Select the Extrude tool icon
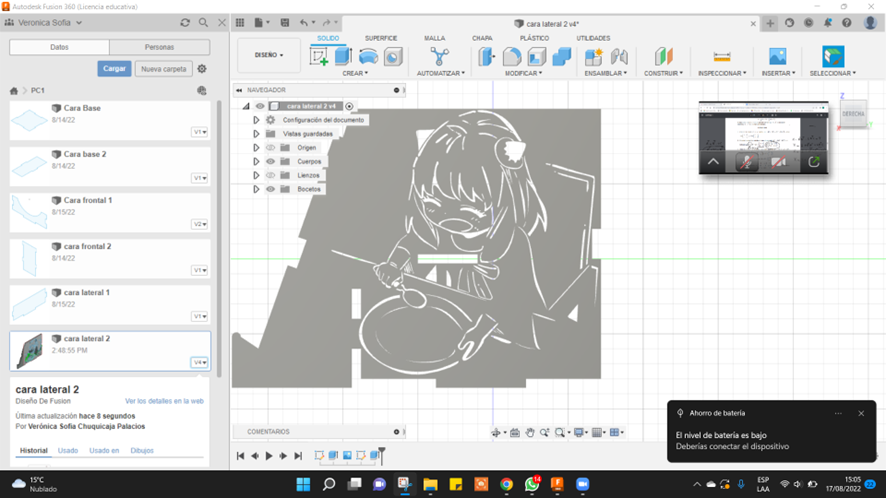Screen dimensions: 886x498 point(344,57)
